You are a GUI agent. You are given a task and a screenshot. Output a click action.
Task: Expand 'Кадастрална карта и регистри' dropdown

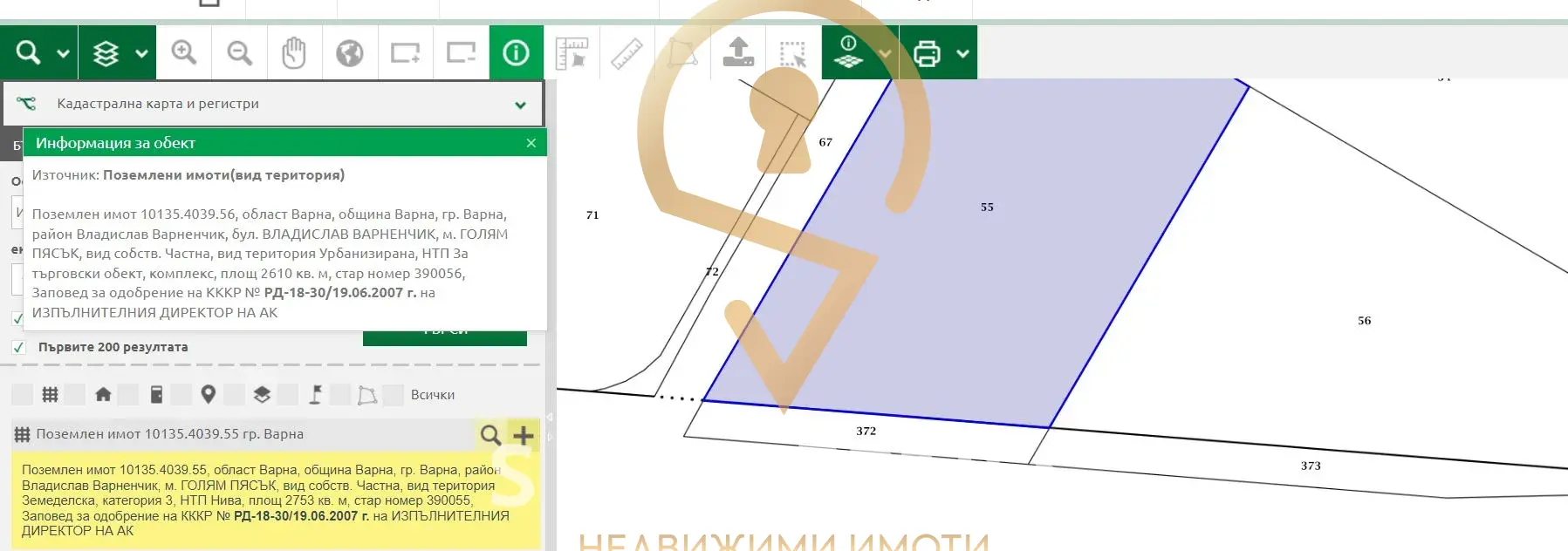pos(520,105)
